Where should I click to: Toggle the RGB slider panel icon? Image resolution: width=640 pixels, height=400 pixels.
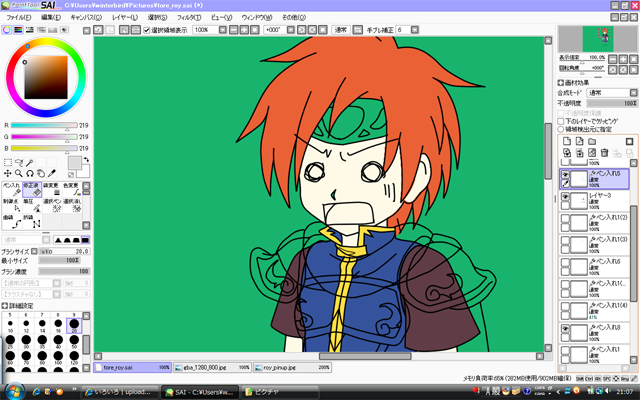pos(18,30)
